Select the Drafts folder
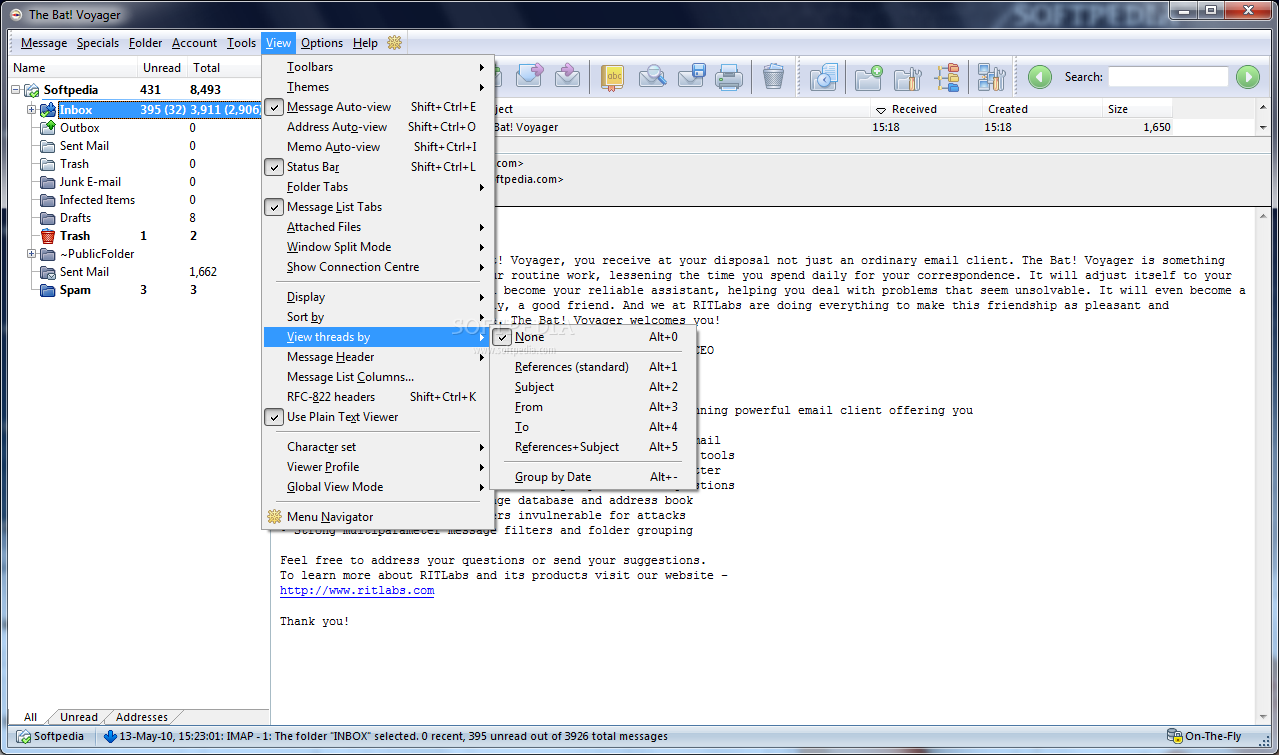This screenshot has height=755, width=1279. pos(75,218)
